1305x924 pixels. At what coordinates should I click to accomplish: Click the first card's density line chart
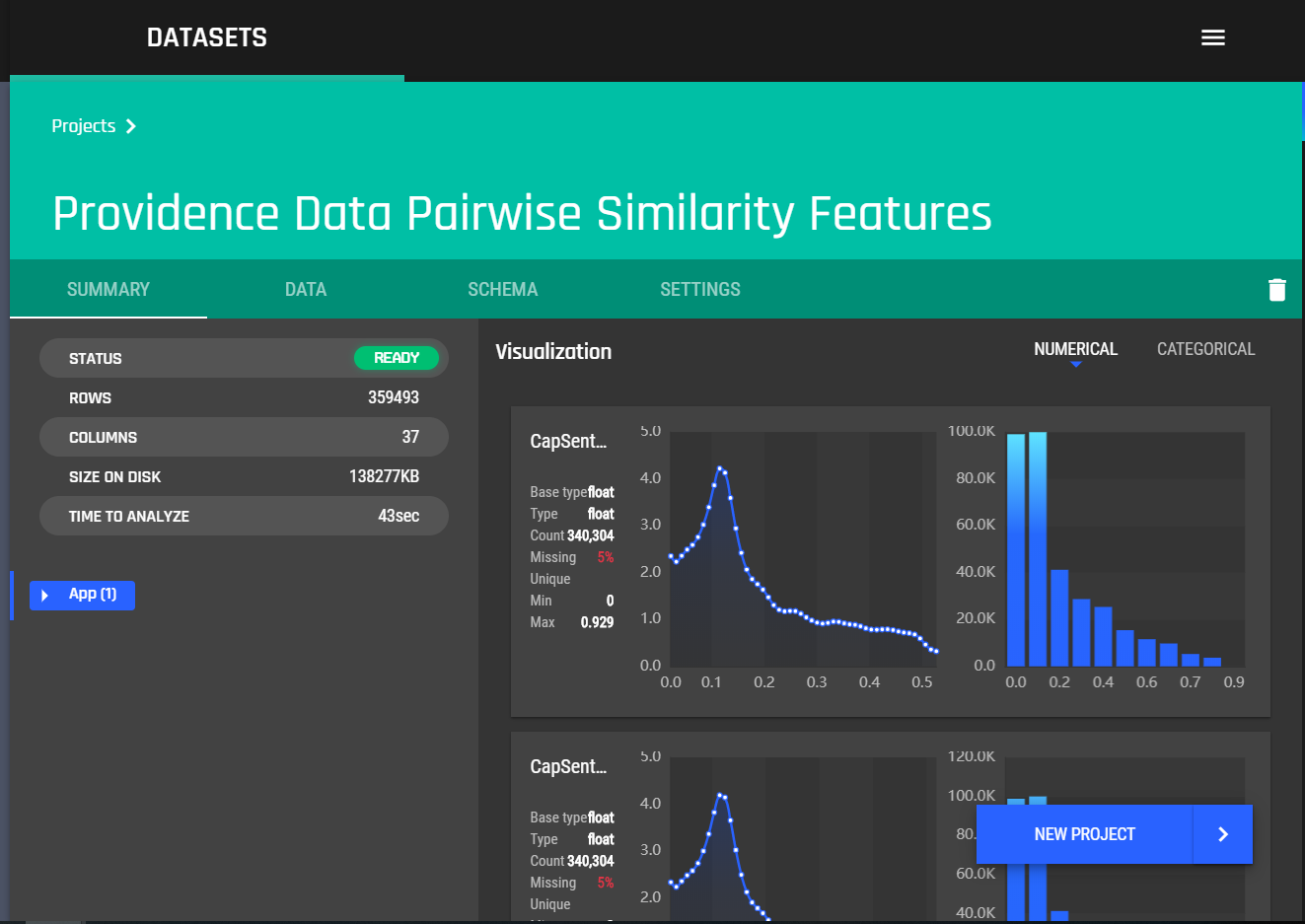[x=803, y=549]
